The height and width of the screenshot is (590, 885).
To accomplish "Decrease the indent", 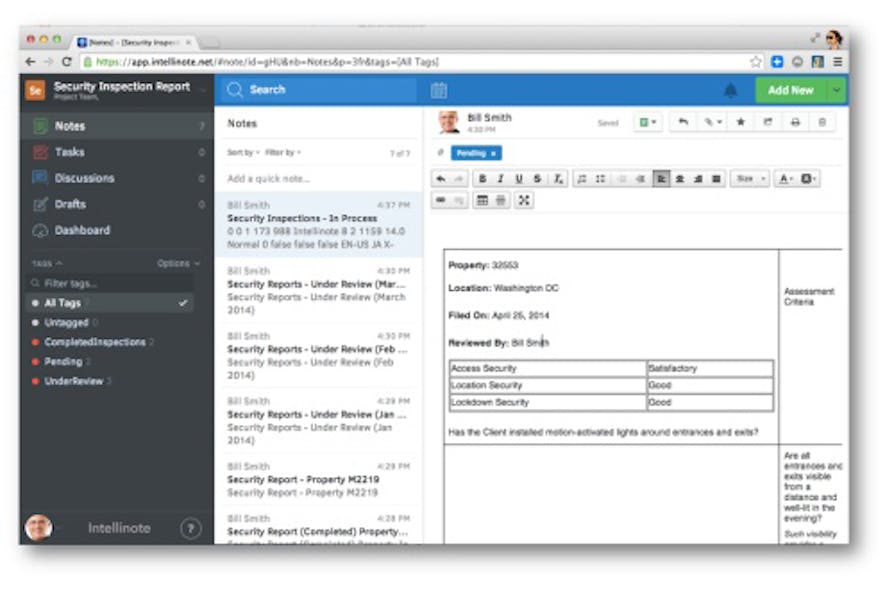I will click(x=622, y=179).
